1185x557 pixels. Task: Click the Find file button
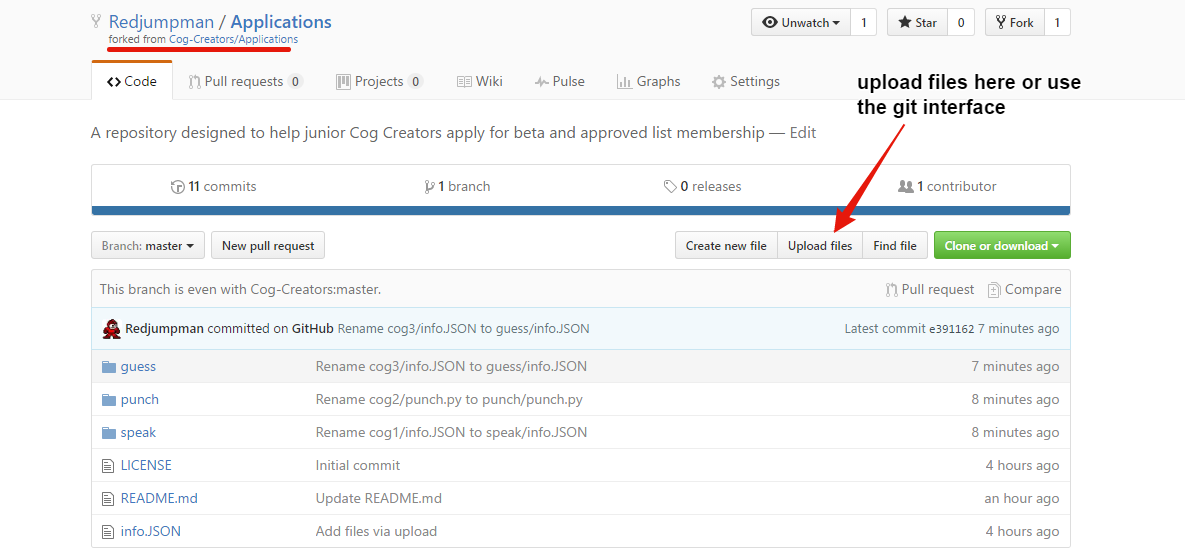[895, 246]
